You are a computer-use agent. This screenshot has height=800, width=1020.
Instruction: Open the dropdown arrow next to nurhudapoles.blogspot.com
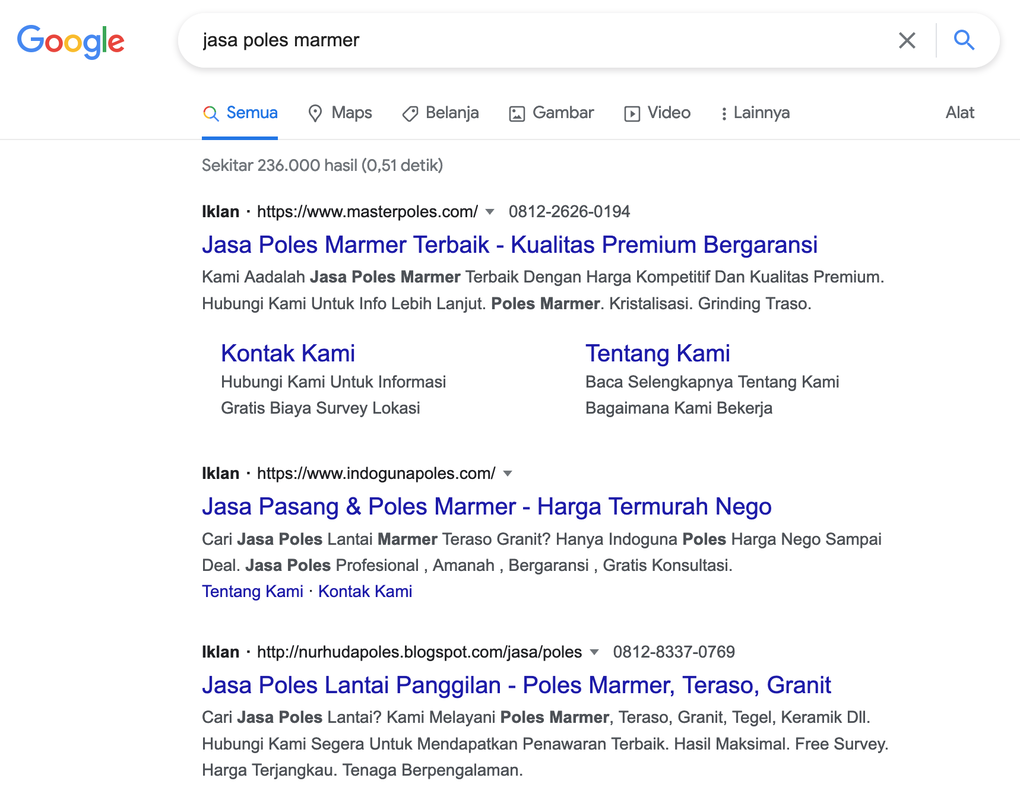pos(594,653)
